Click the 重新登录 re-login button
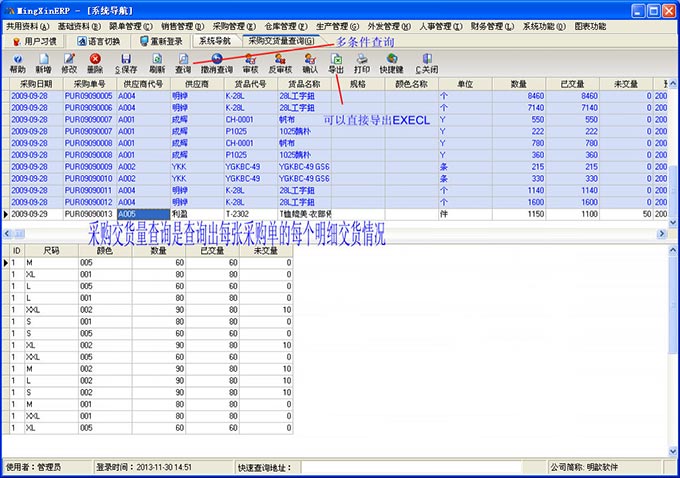680x478 pixels. tap(161, 41)
